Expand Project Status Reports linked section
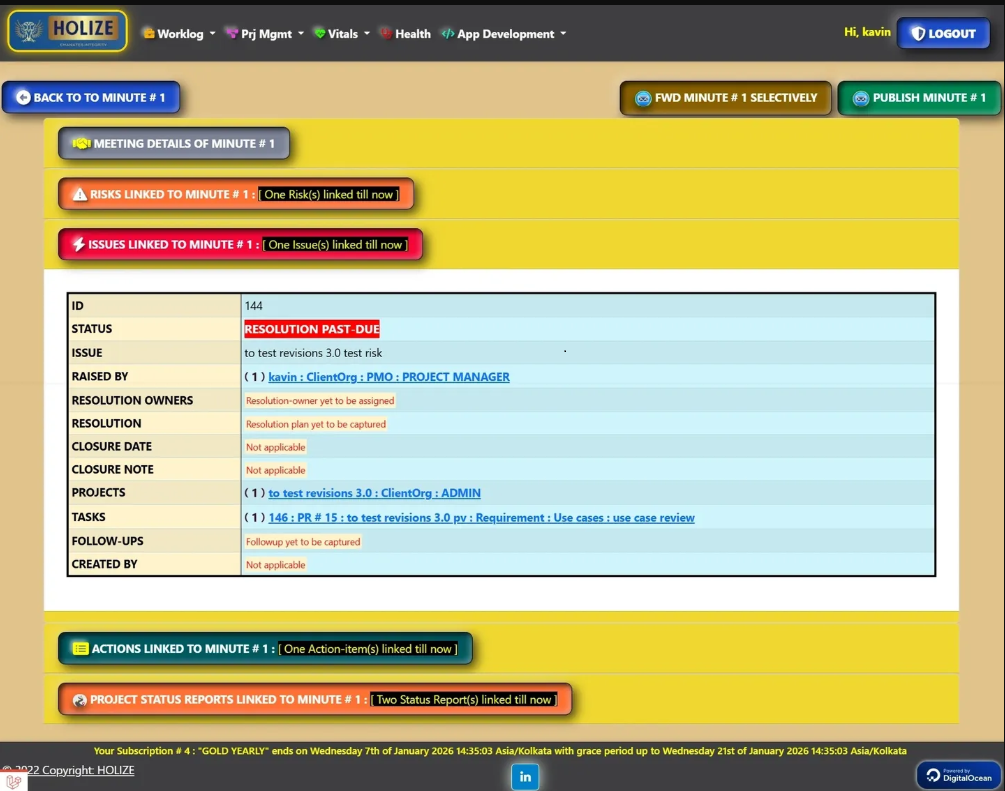 pos(315,699)
